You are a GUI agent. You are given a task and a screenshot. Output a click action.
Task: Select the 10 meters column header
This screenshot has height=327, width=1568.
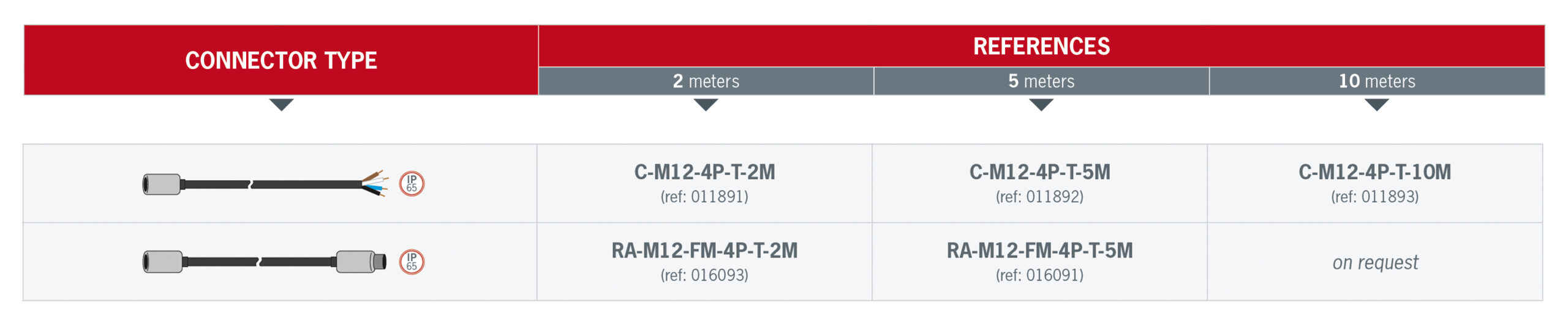[x=1377, y=81]
